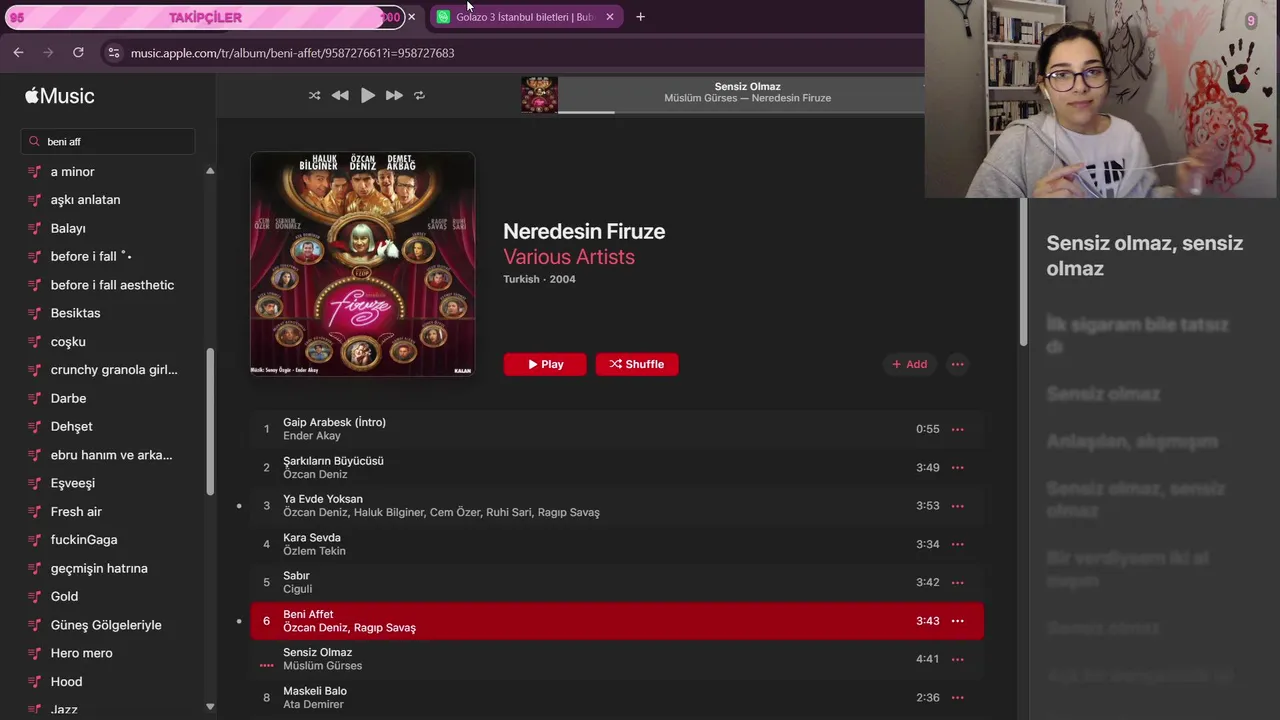
Task: Click the red Play album button
Action: 545,364
